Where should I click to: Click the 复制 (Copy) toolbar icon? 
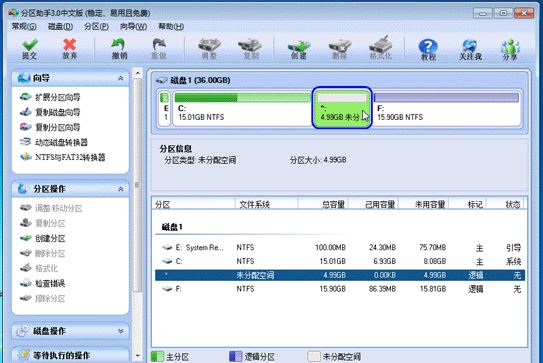(x=250, y=49)
